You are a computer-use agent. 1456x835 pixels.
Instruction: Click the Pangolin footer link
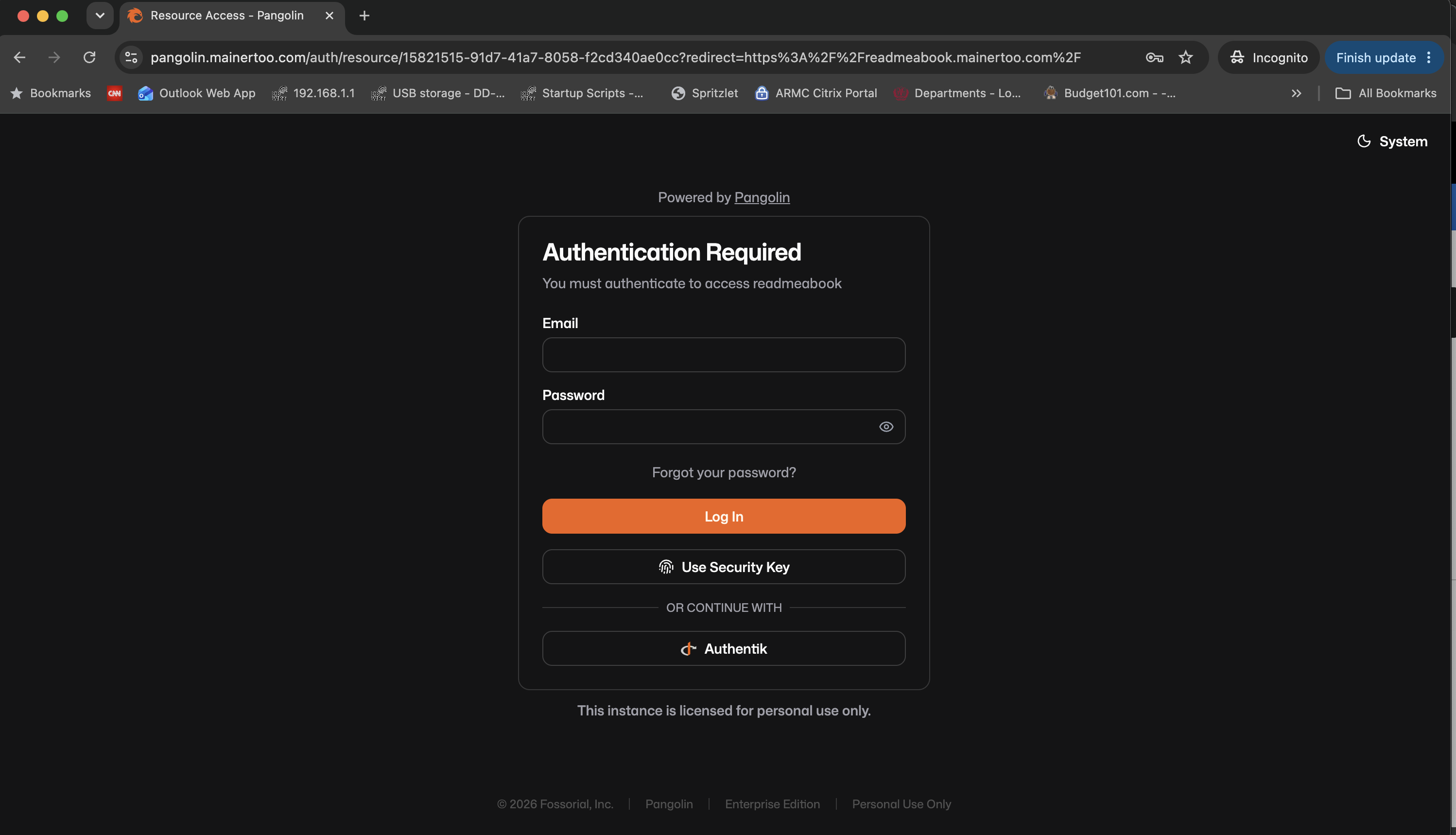(x=669, y=803)
